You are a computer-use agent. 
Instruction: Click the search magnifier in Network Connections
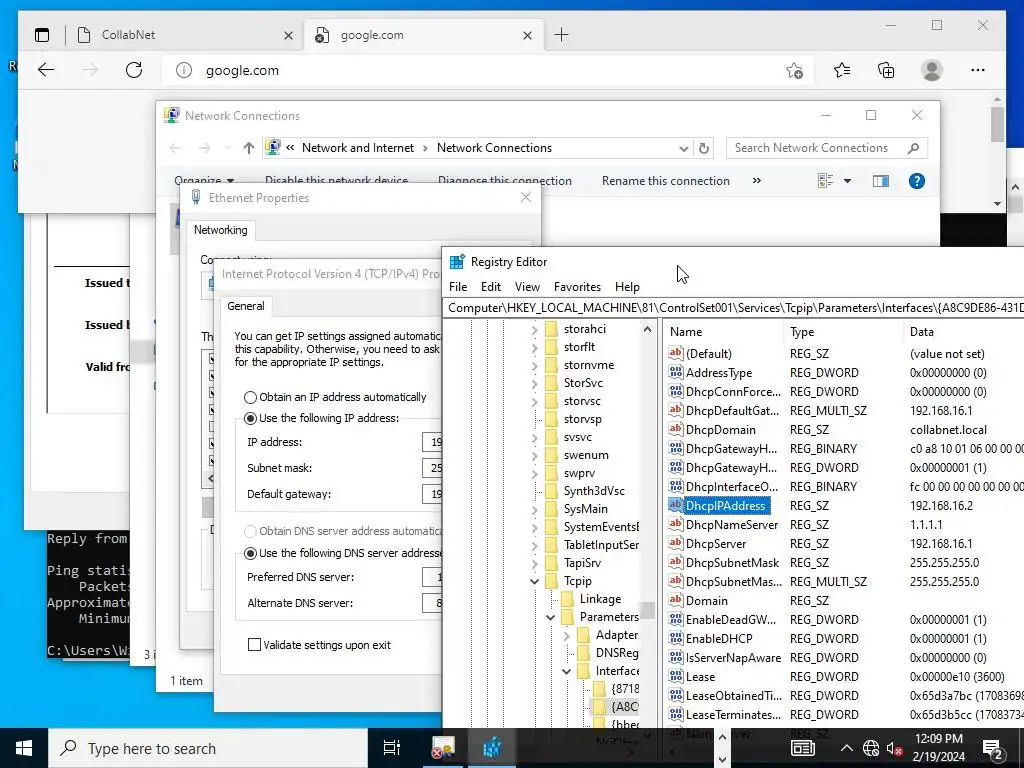click(x=914, y=148)
